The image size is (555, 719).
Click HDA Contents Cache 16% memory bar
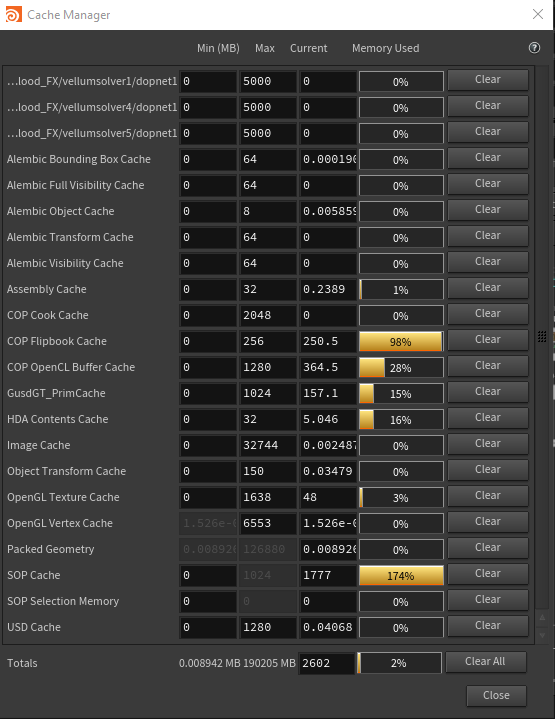click(x=401, y=420)
